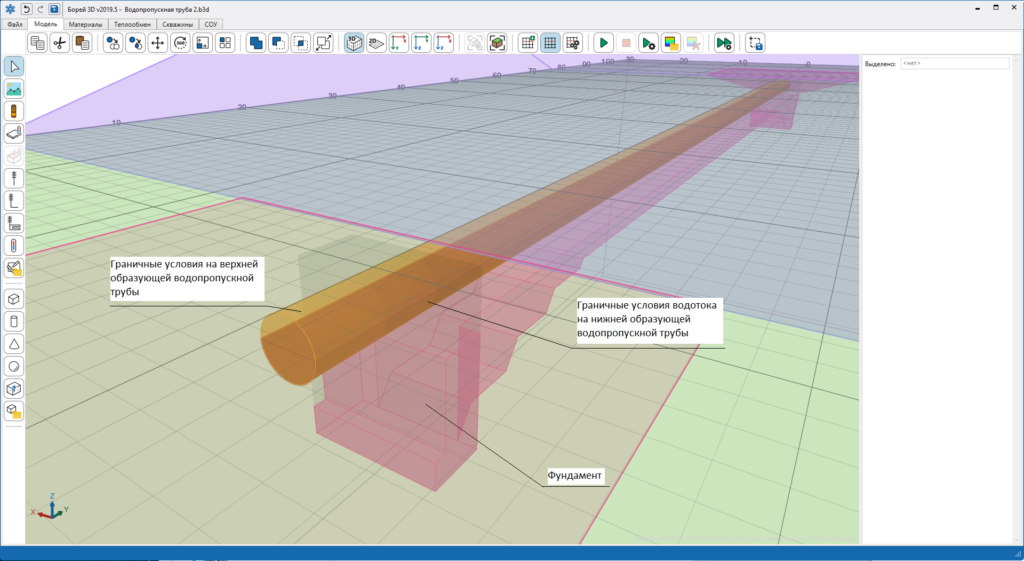Select the move arrows tool

click(157, 43)
